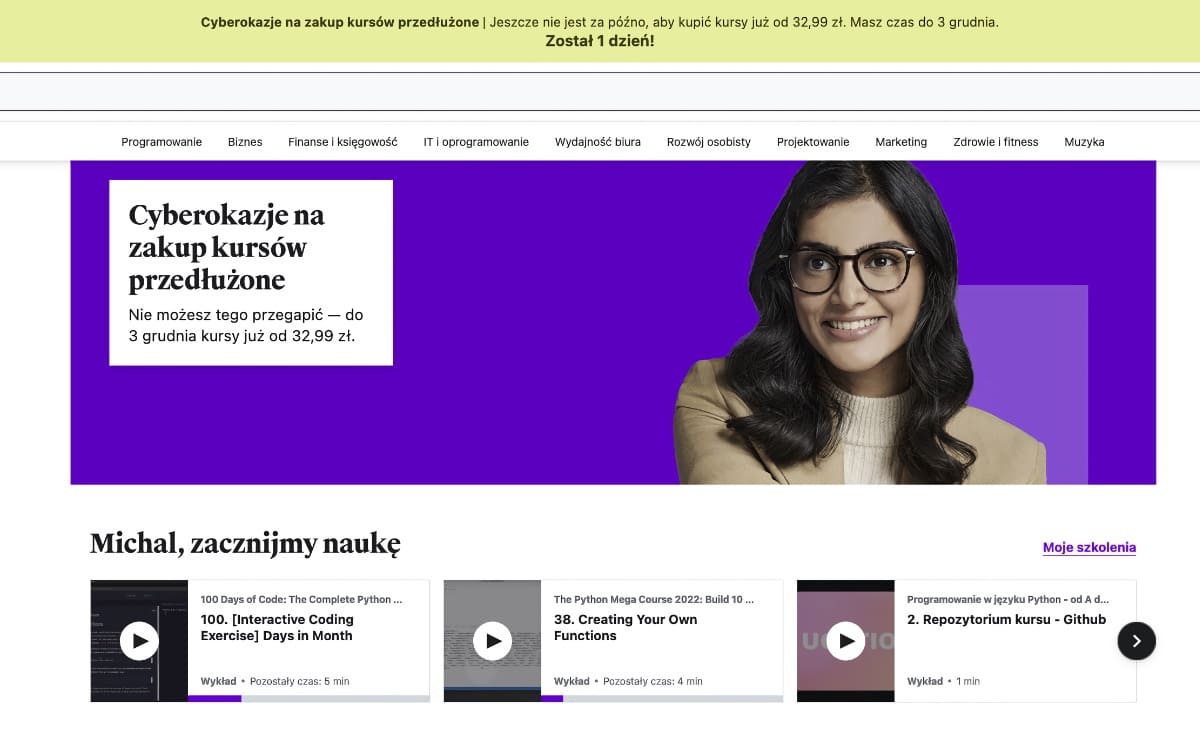Click hero image of woman with glasses

pyautogui.click(x=860, y=323)
